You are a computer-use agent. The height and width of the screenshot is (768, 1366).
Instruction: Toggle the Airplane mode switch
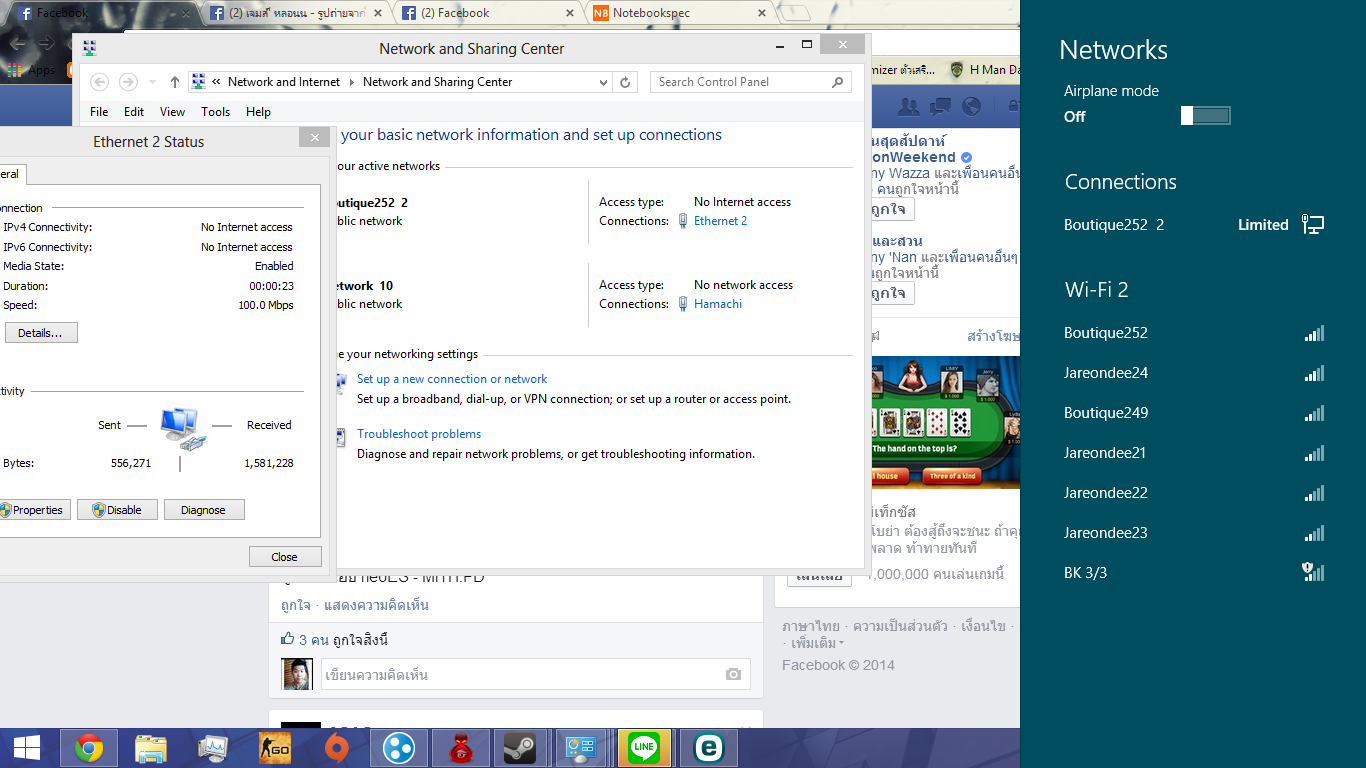(1205, 116)
